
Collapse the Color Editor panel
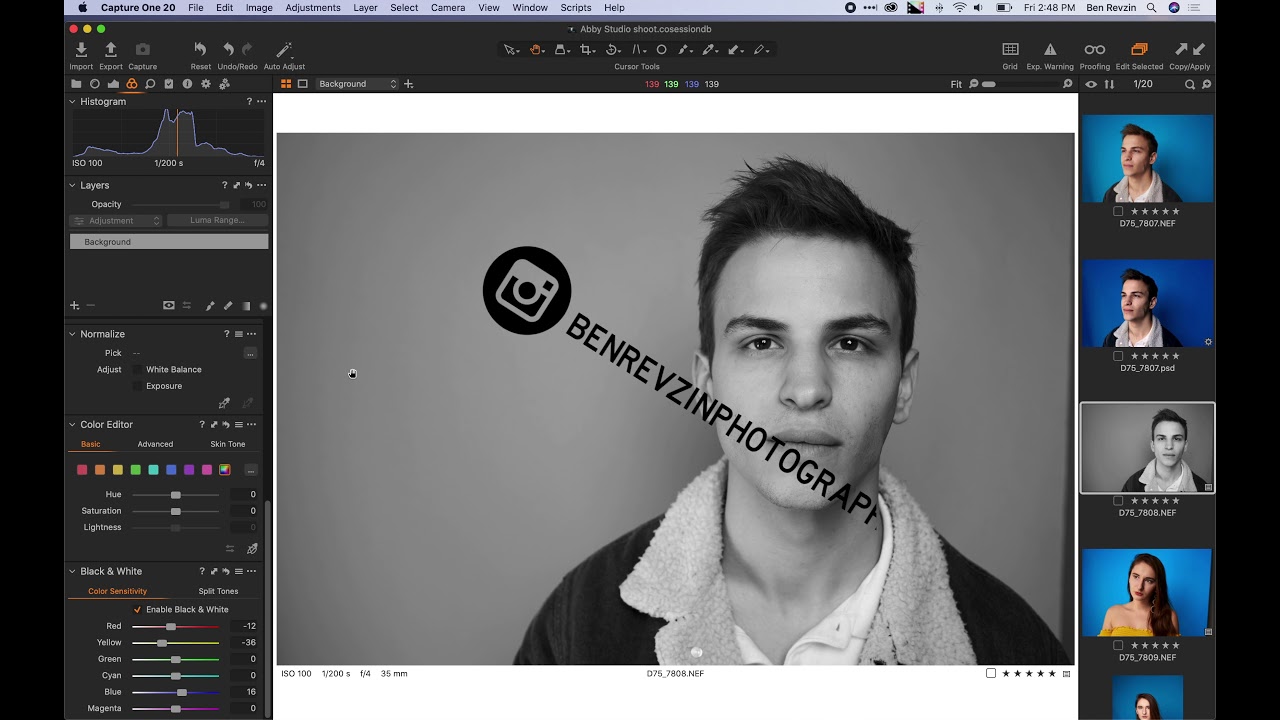[x=72, y=424]
